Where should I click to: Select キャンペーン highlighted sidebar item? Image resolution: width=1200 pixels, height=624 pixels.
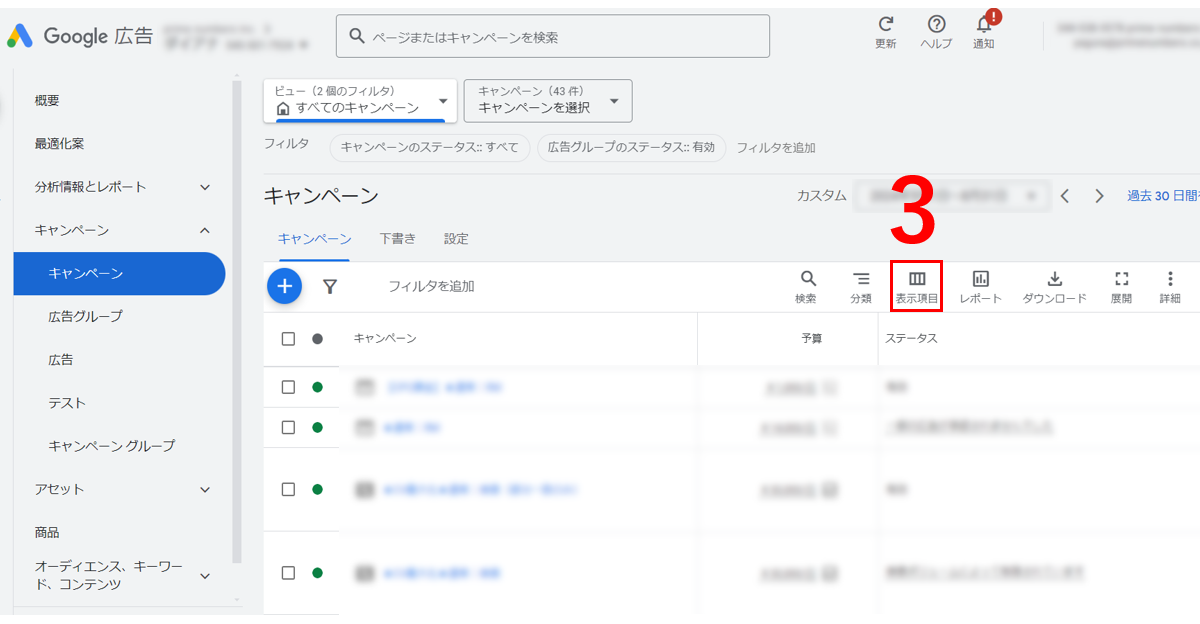(120, 273)
